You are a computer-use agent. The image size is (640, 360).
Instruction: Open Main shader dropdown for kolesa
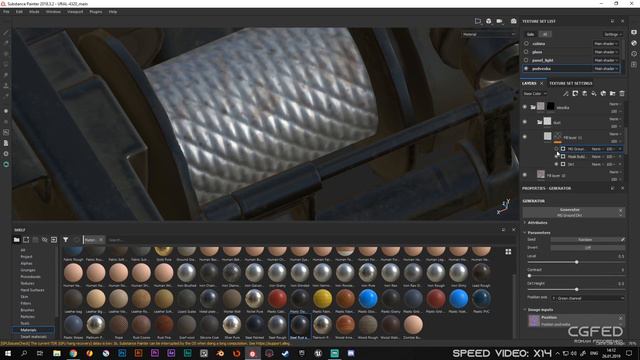point(606,43)
